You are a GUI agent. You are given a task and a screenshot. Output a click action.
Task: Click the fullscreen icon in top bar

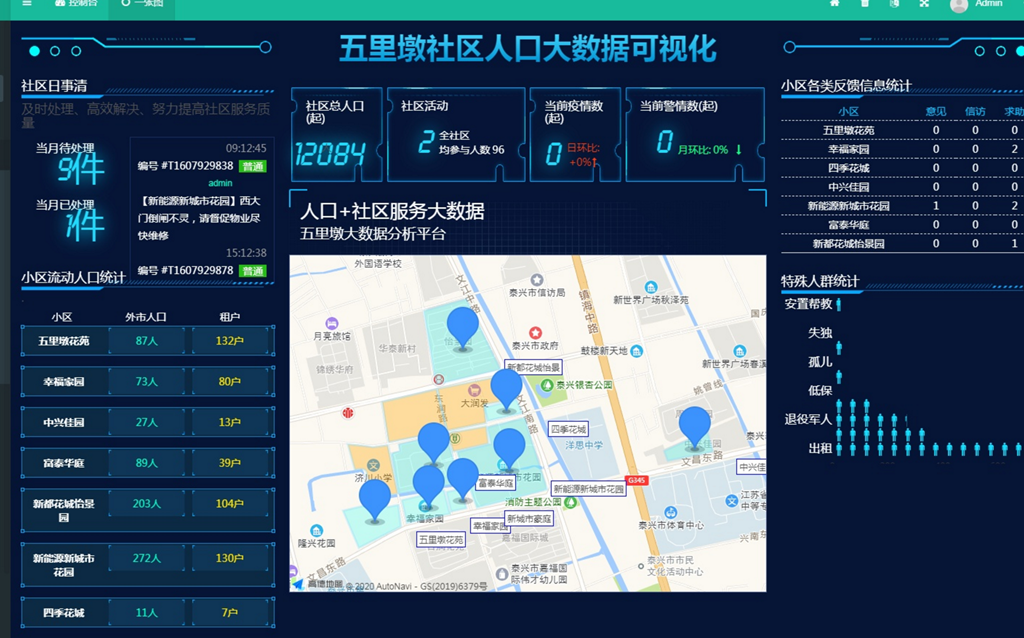pos(925,3)
